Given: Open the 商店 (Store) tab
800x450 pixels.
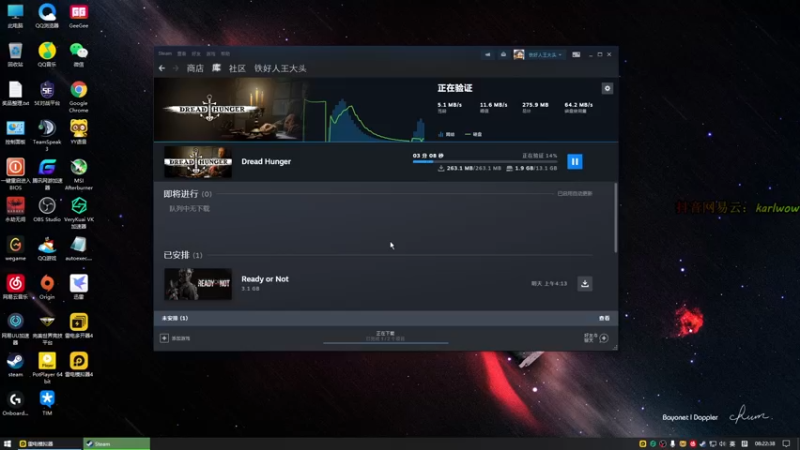Looking at the screenshot, I should pos(195,68).
